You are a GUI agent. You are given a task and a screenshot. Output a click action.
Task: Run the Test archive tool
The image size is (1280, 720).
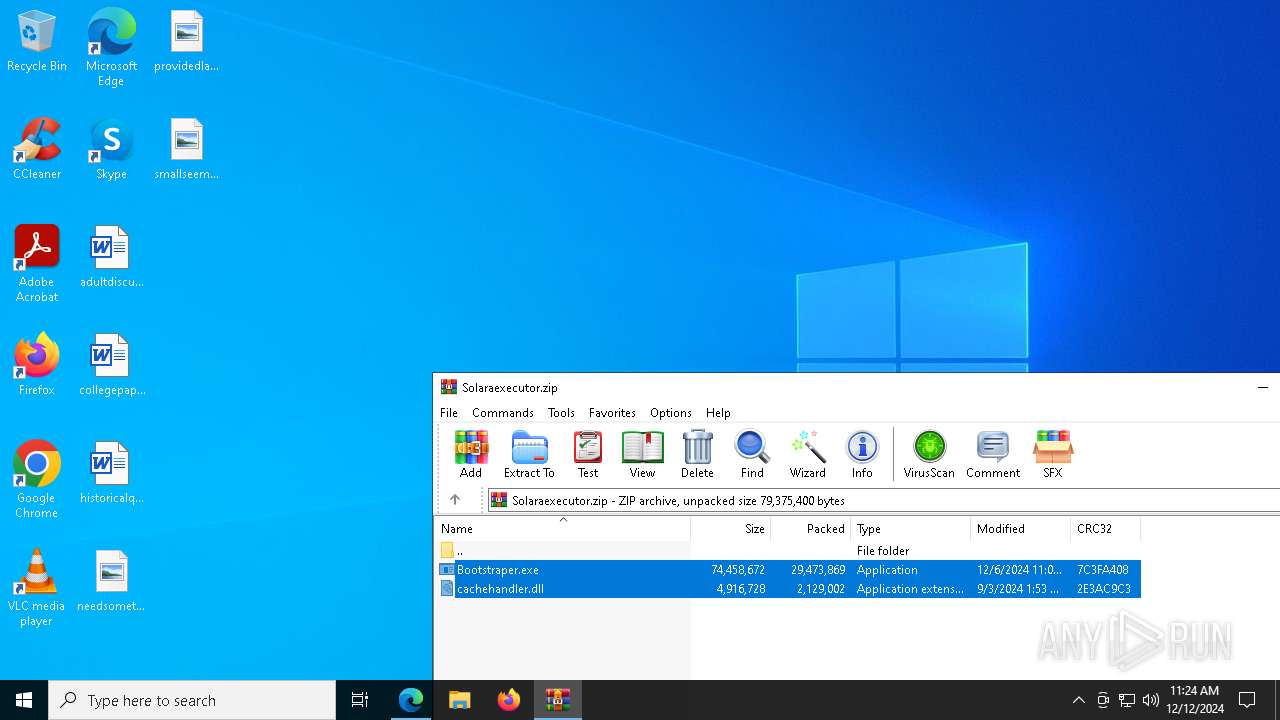click(588, 455)
